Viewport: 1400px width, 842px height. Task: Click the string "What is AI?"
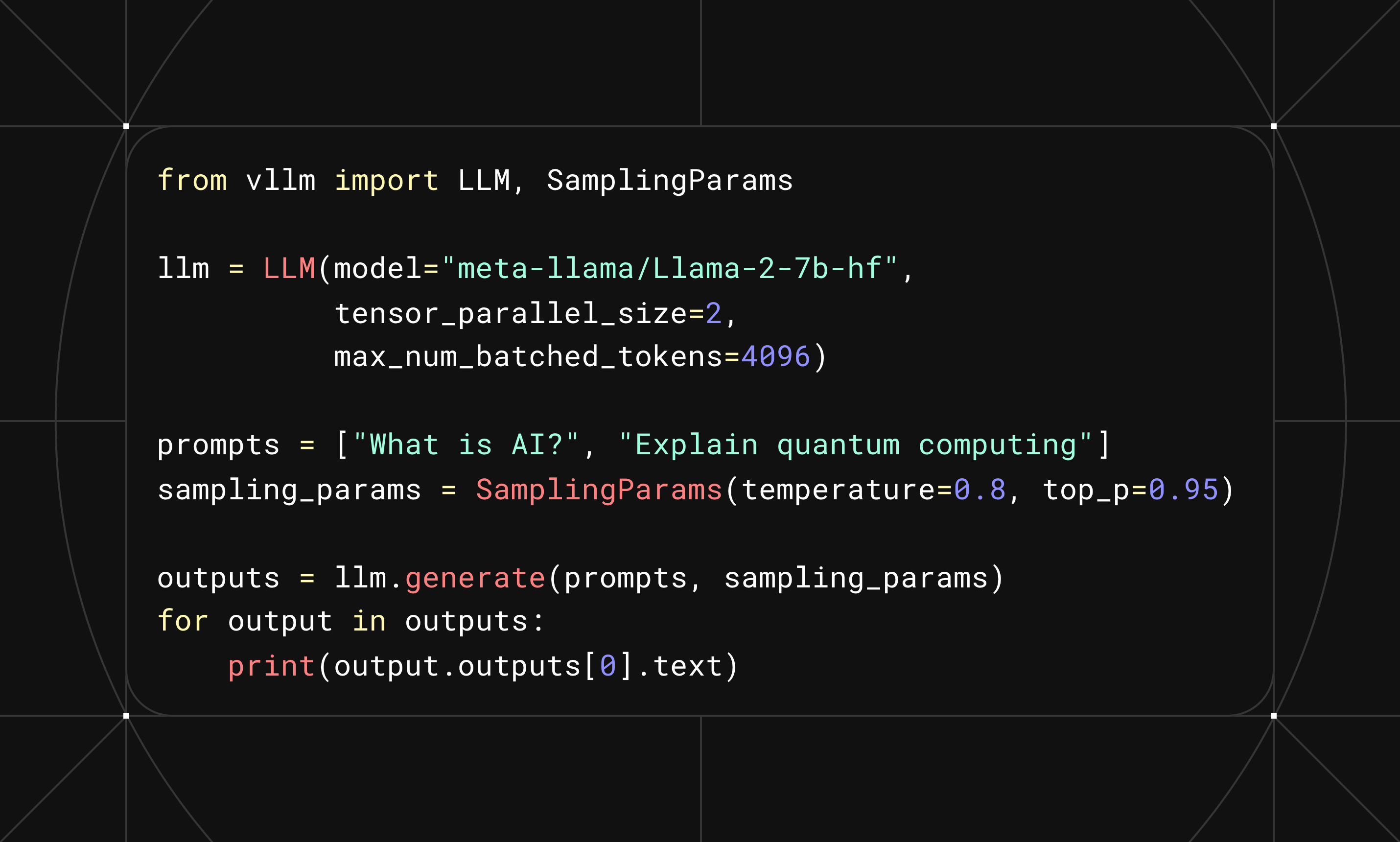467,444
